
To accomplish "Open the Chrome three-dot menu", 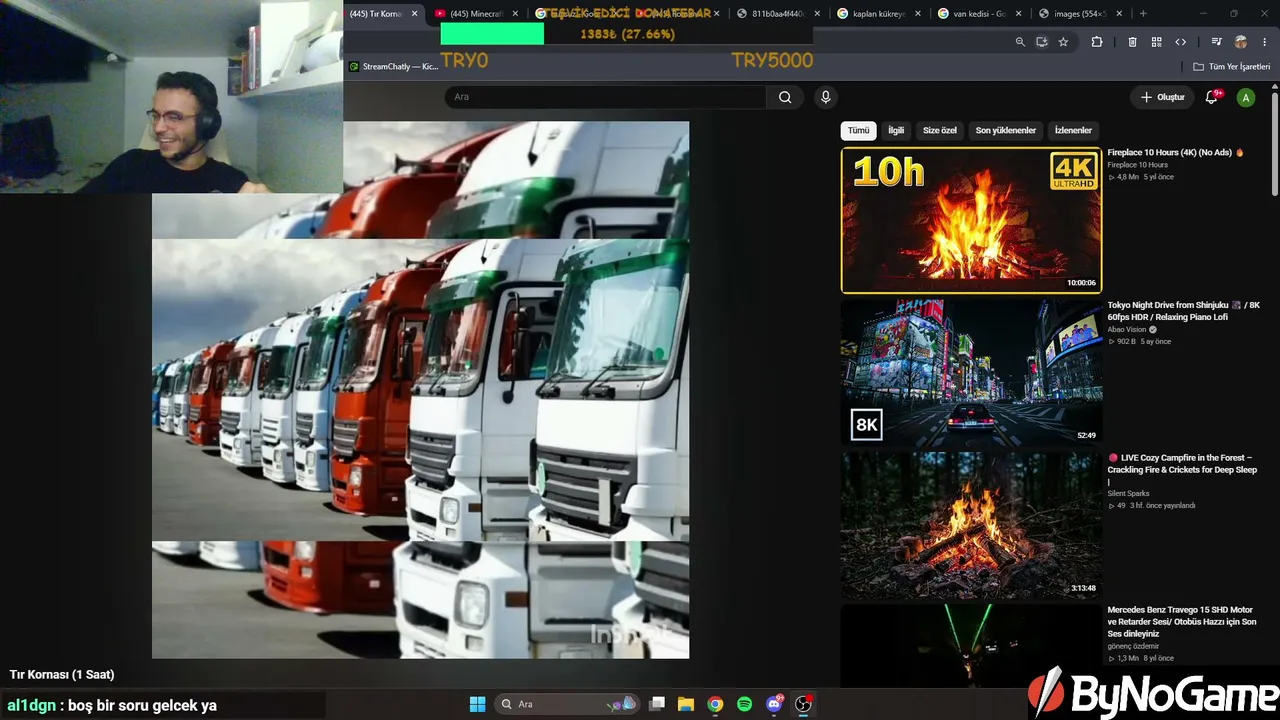I will 1264,42.
